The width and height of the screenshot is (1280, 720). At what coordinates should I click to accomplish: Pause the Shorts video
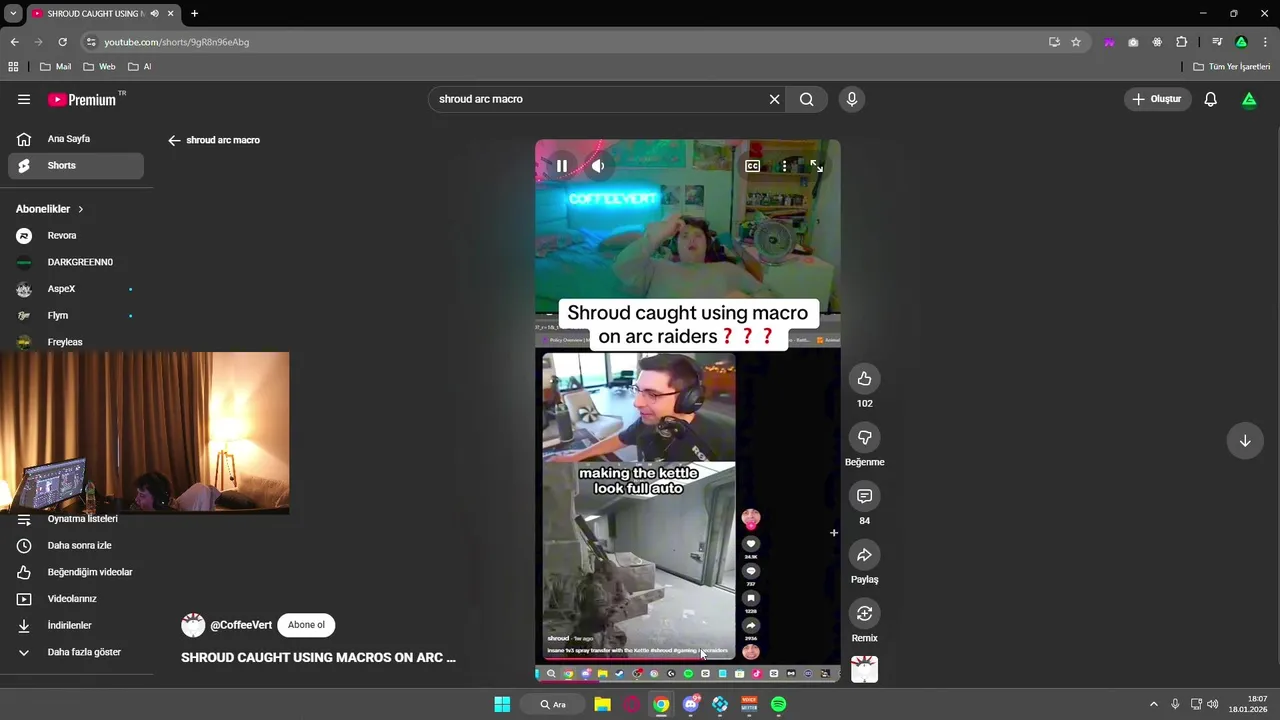coord(562,166)
